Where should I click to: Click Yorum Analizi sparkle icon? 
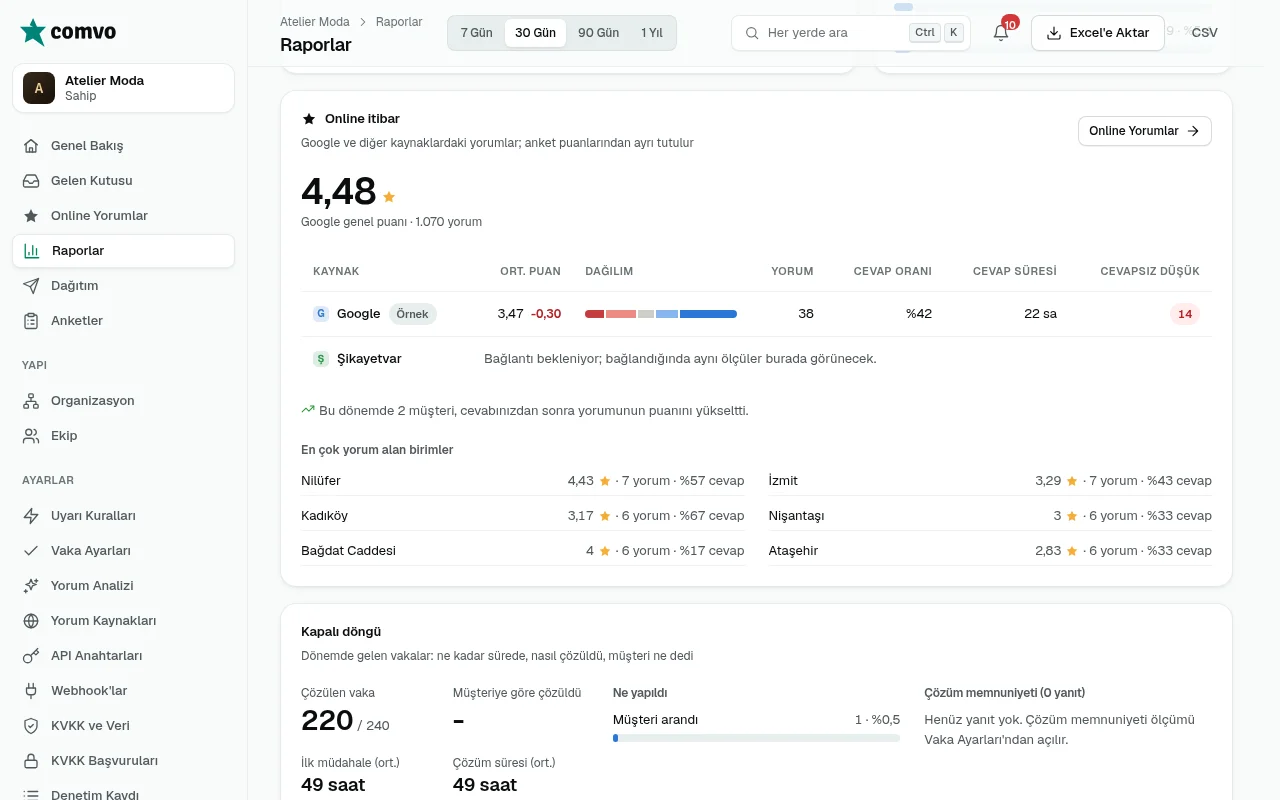[31, 586]
